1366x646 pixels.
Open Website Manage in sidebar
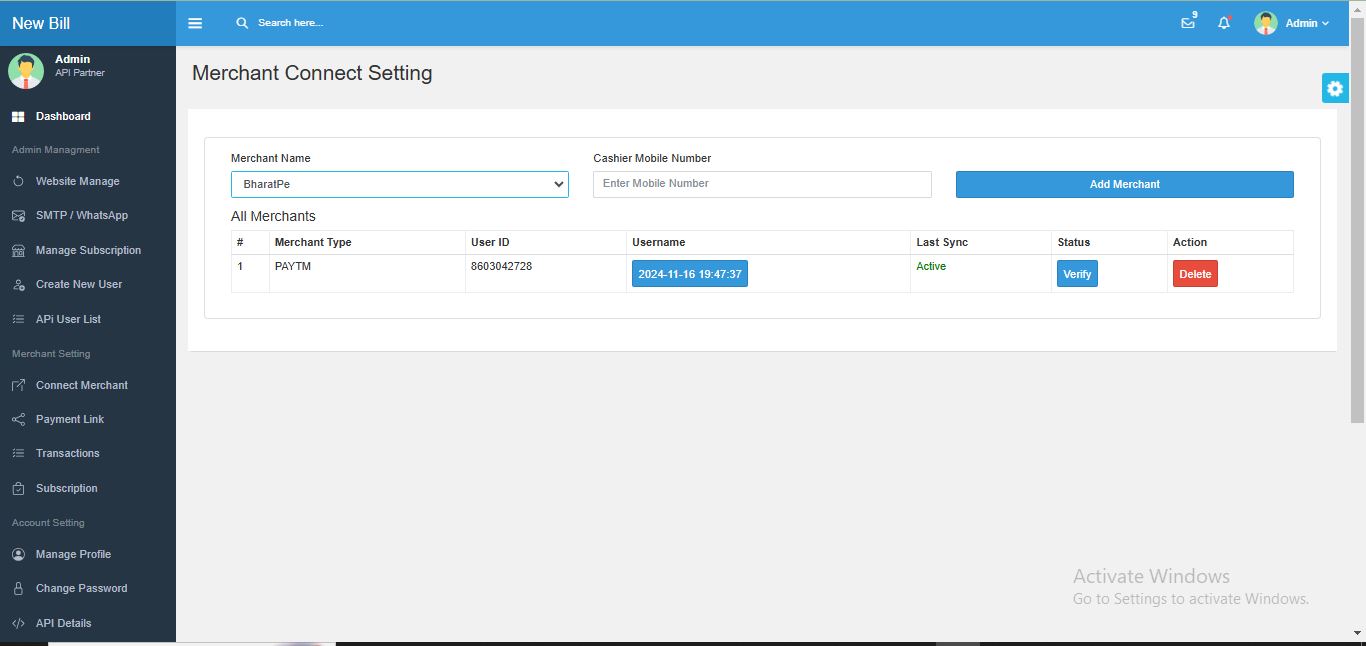coord(77,182)
